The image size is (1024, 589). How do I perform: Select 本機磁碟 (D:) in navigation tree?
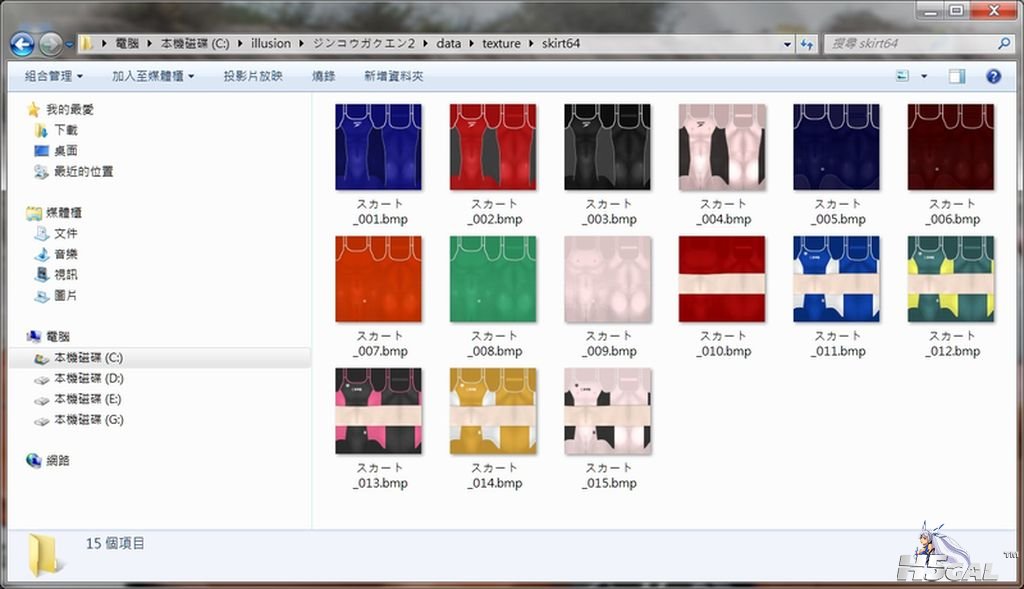click(88, 379)
